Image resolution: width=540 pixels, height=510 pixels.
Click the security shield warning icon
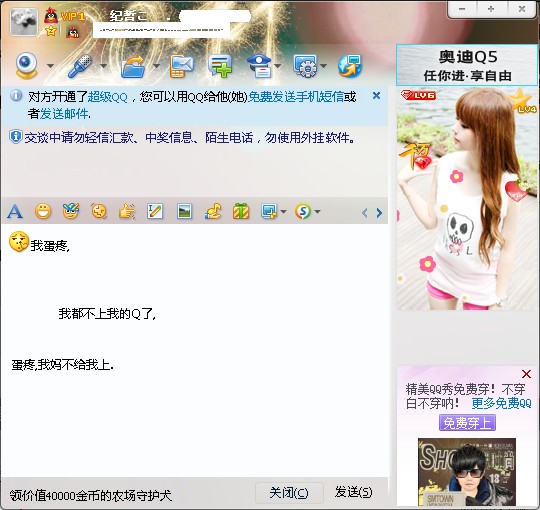coord(15,137)
